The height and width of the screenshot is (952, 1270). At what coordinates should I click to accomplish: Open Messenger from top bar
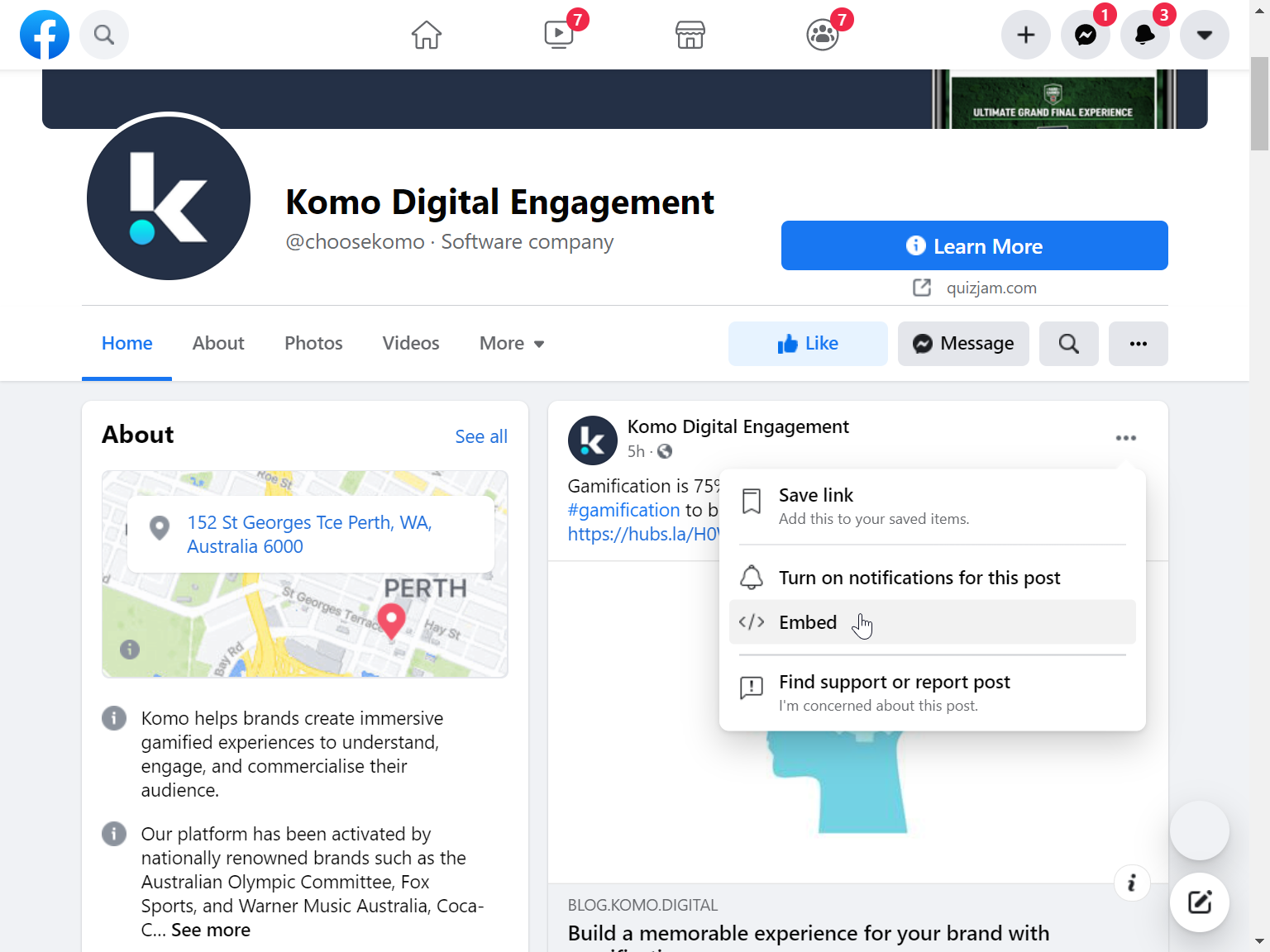tap(1085, 35)
